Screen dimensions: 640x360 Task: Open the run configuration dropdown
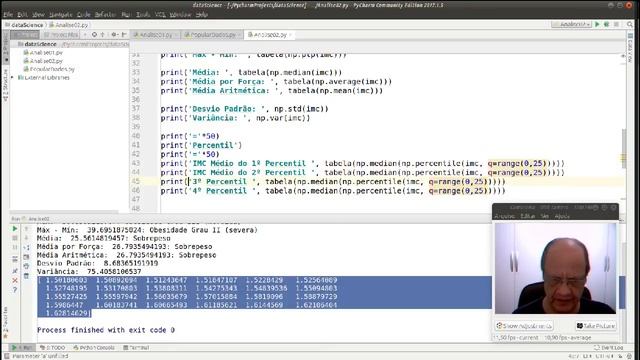571,24
